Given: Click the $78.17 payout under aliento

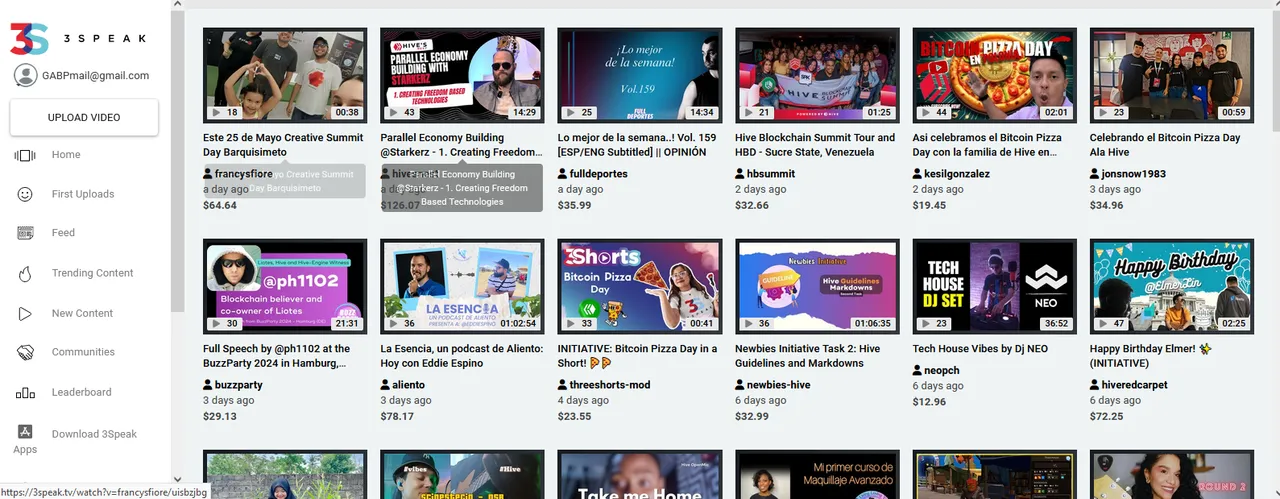Looking at the screenshot, I should (x=397, y=416).
